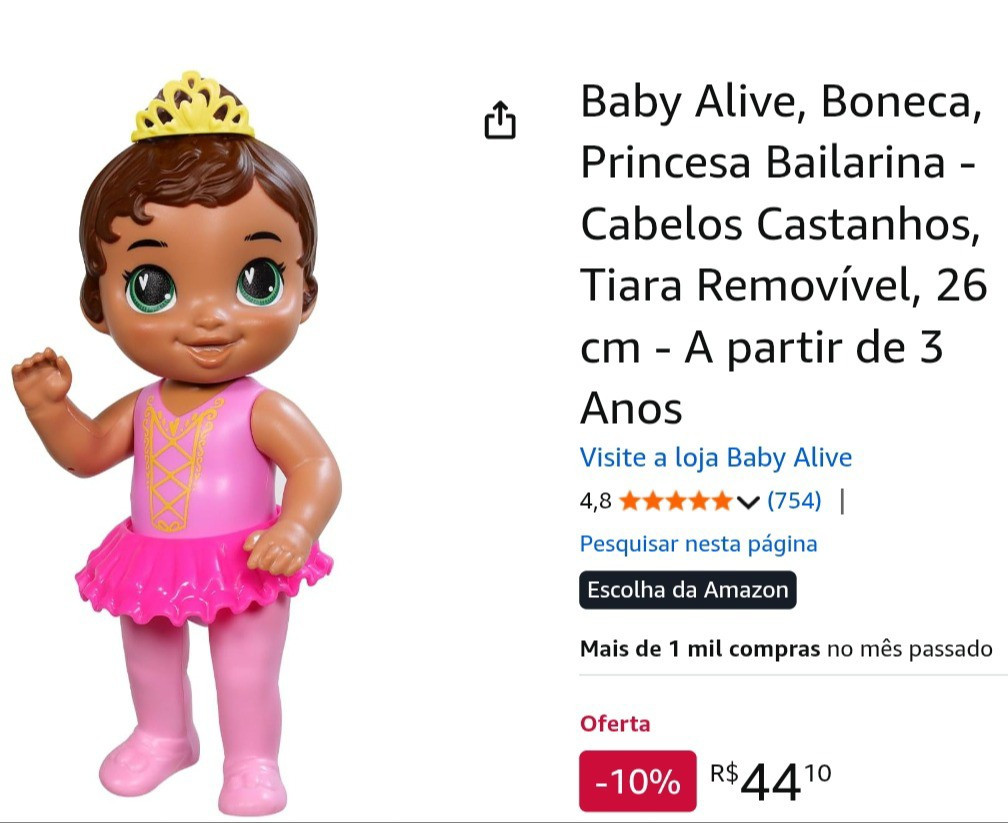
Task: Click the share icon above the product title
Action: pos(498,119)
